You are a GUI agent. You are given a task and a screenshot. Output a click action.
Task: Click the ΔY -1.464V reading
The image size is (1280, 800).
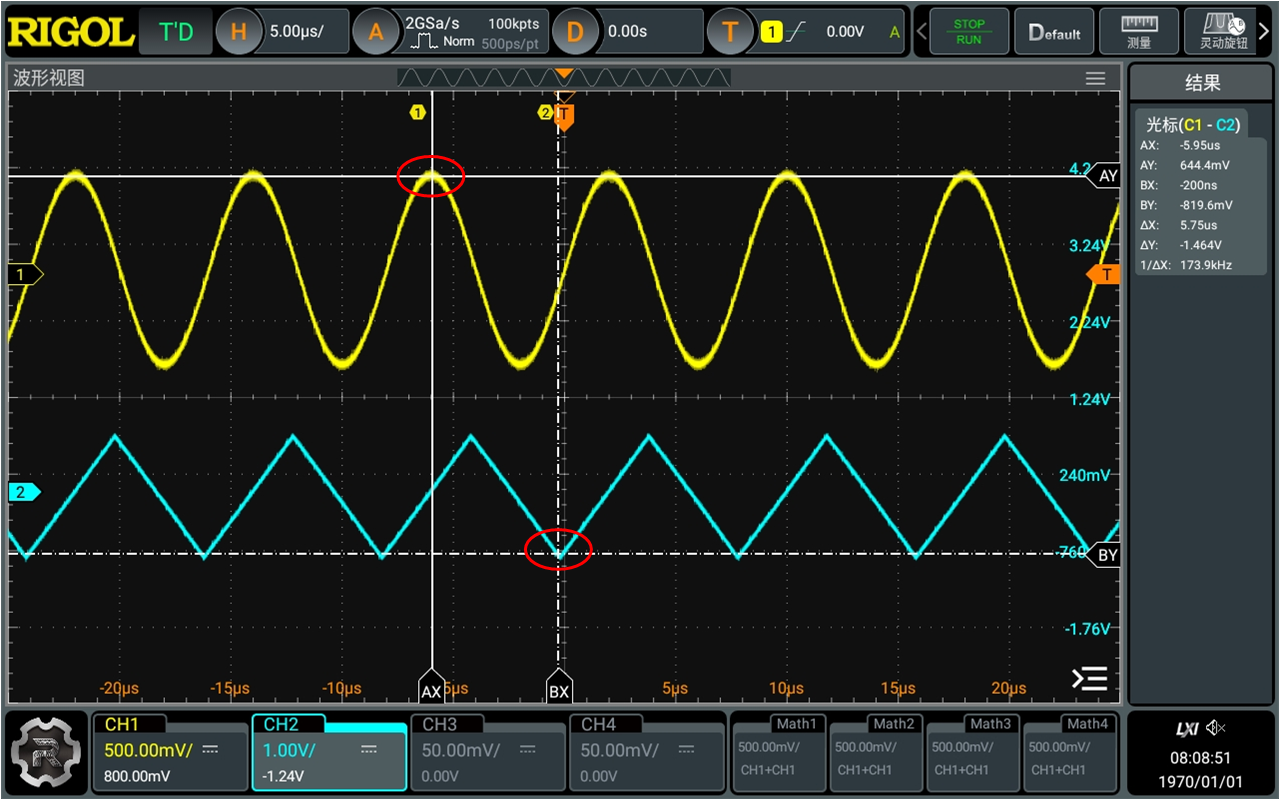click(x=1203, y=245)
